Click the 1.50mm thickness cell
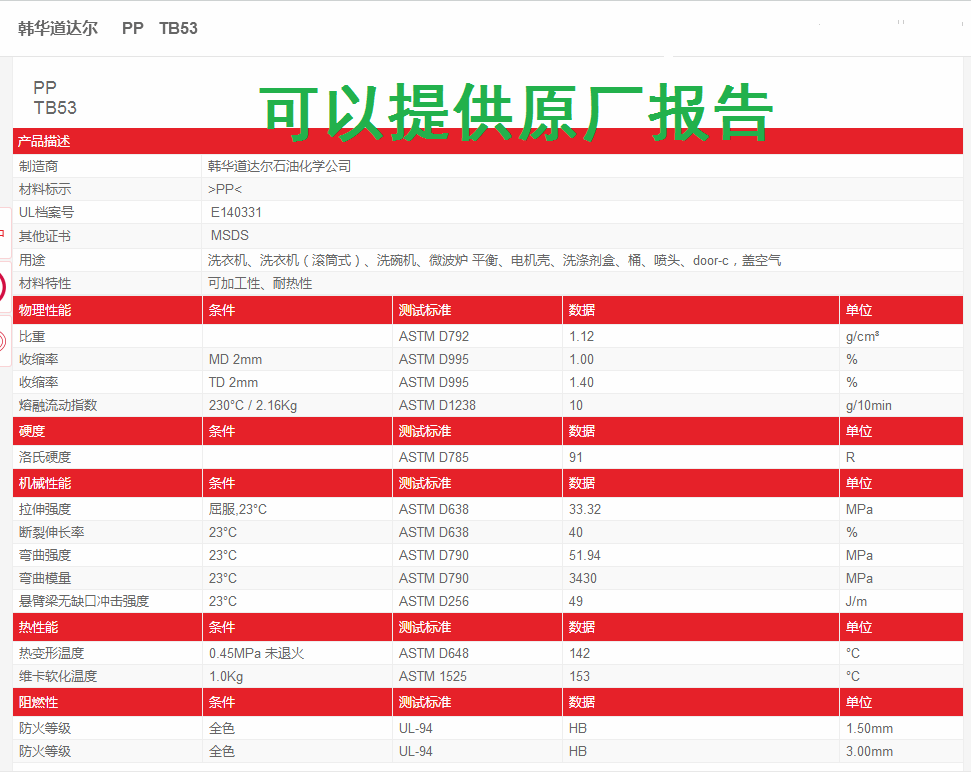Screen dimensions: 971x772 (869, 728)
